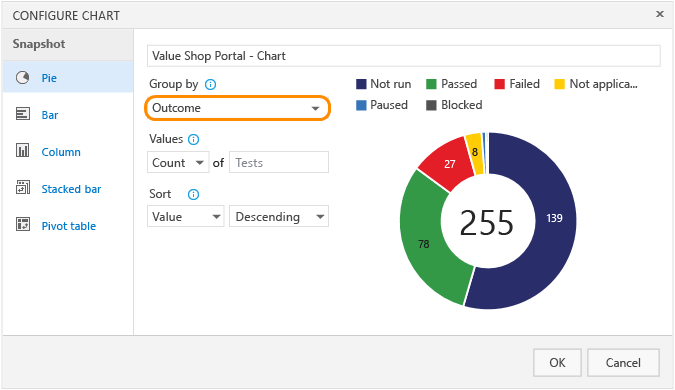
Task: Choose the Bar chart icon
Action: coord(22,114)
